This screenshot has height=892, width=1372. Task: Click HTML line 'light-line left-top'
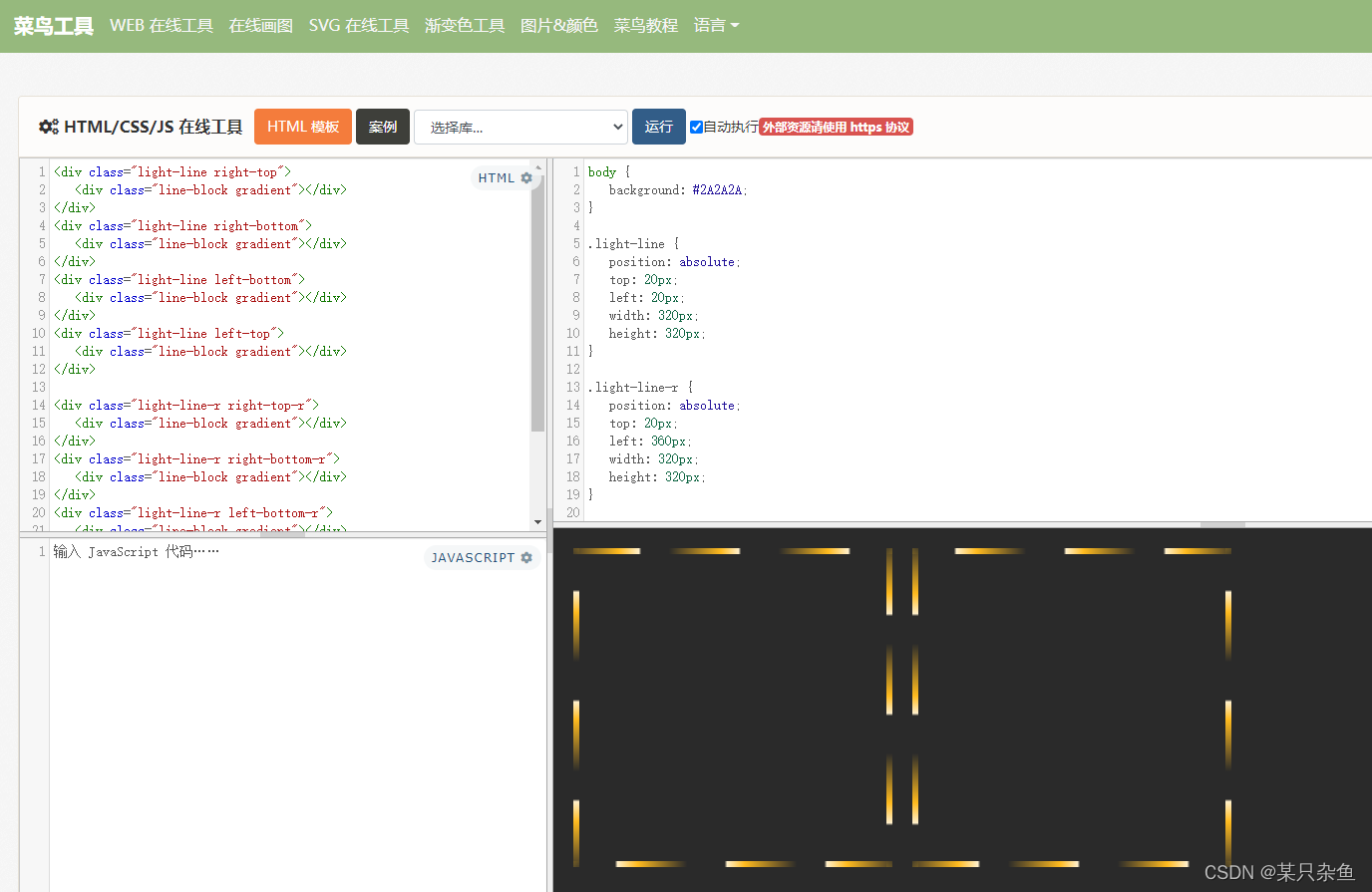[x=170, y=333]
